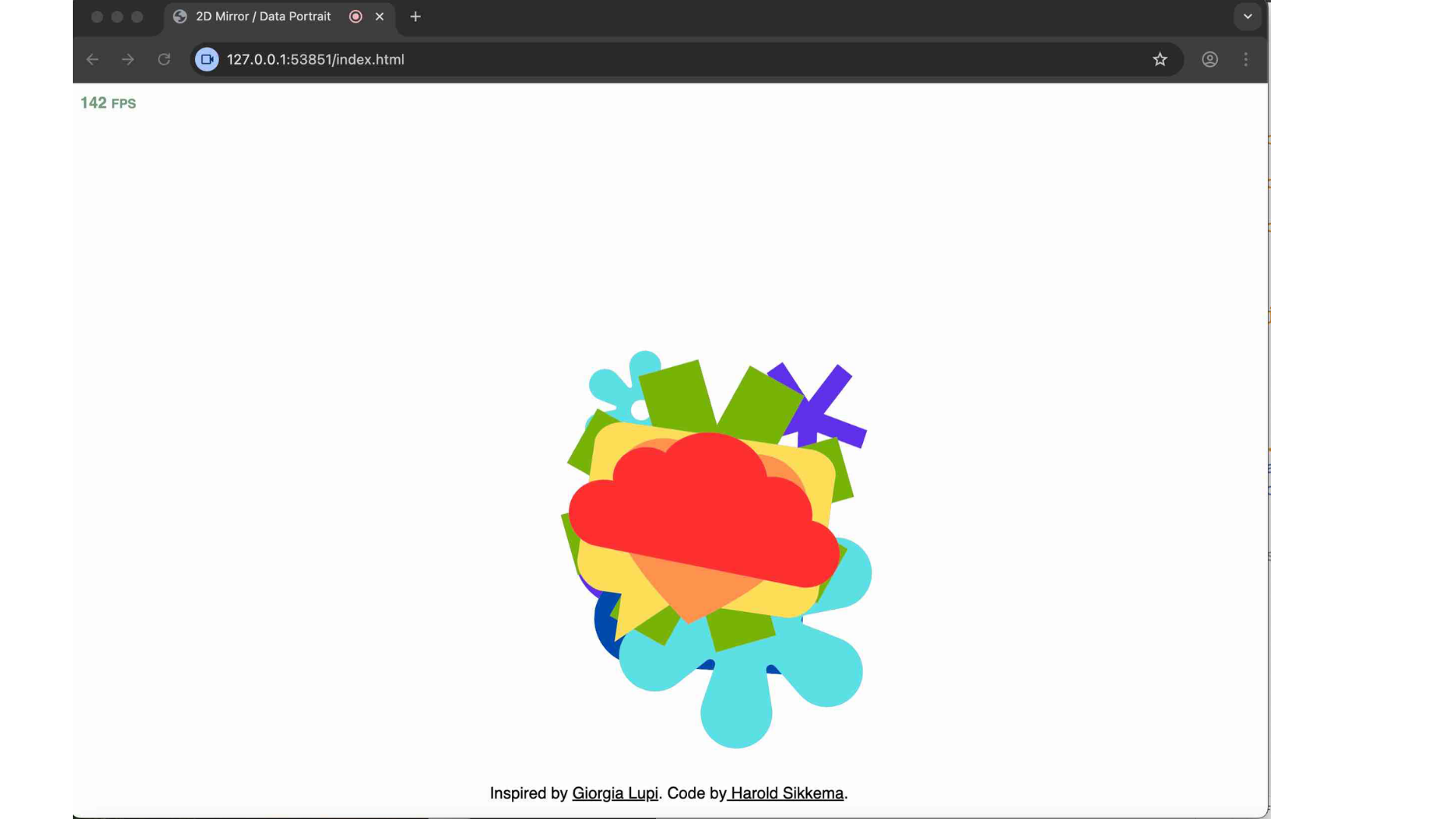1456x819 pixels.
Task: Click the camera permission icon in address bar
Action: coord(206,59)
